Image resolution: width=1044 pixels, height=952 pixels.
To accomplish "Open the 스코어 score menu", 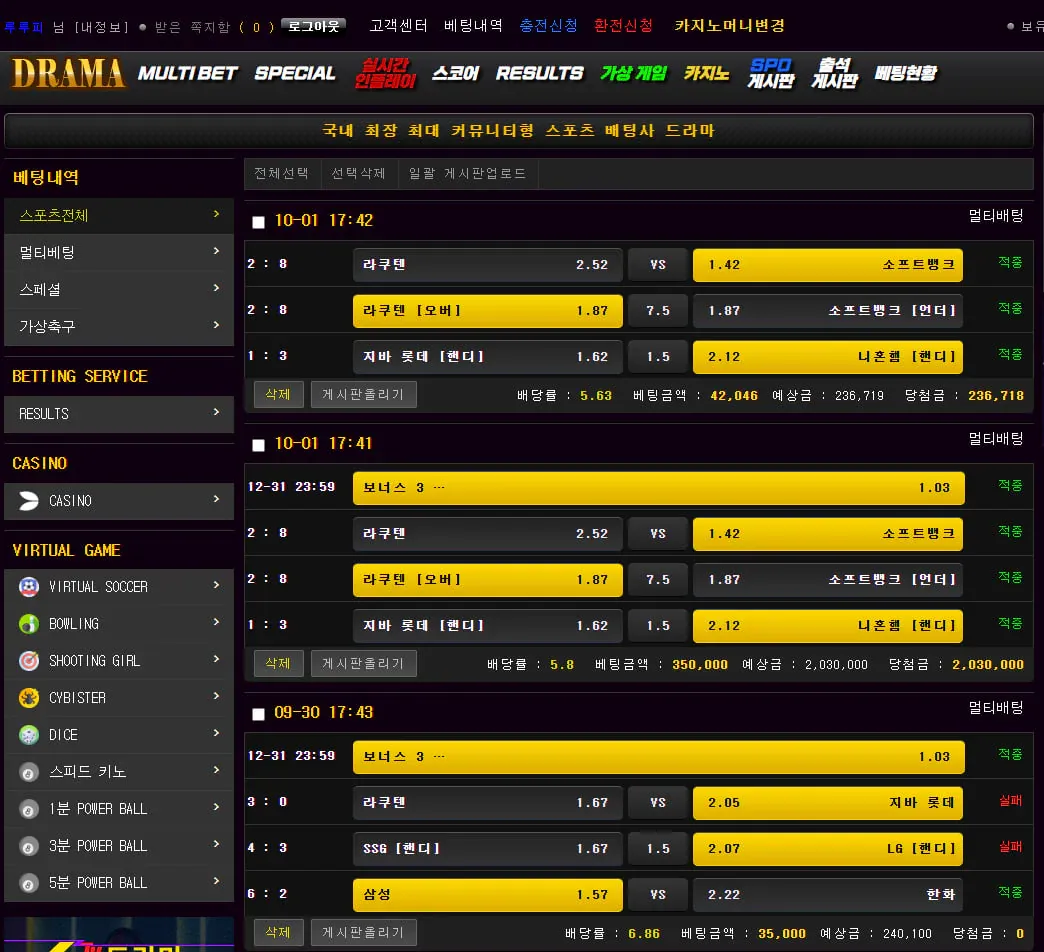I will pos(455,73).
